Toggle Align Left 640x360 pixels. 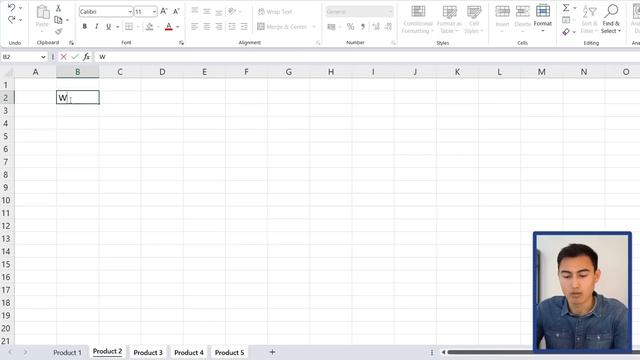pos(195,27)
